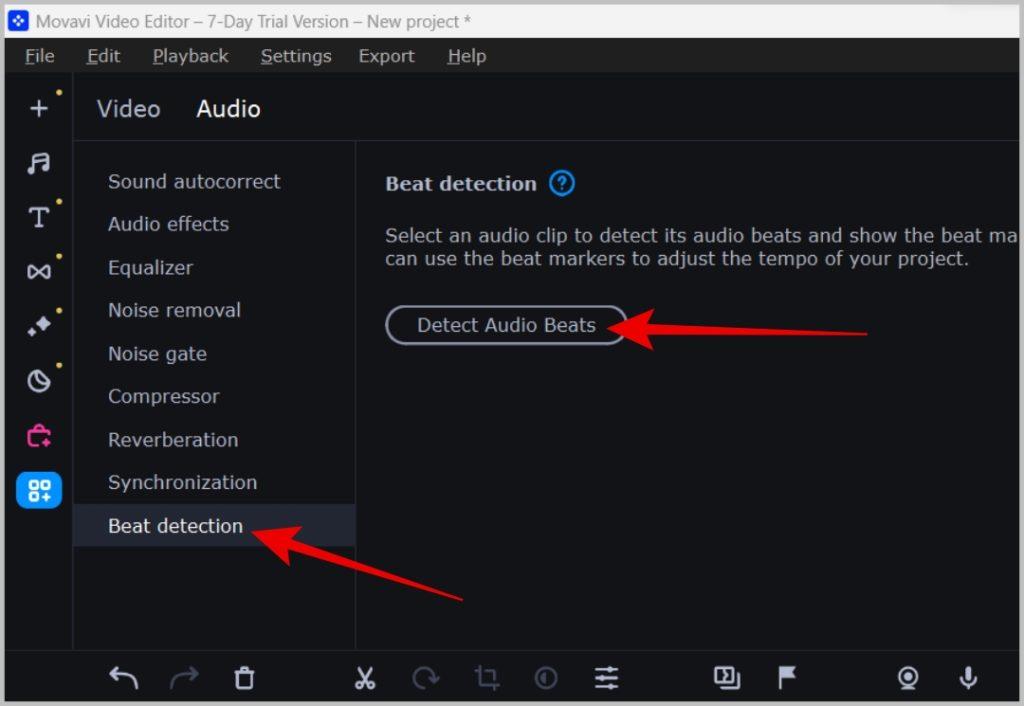Click the Undo arrow
The height and width of the screenshot is (706, 1024).
point(123,678)
